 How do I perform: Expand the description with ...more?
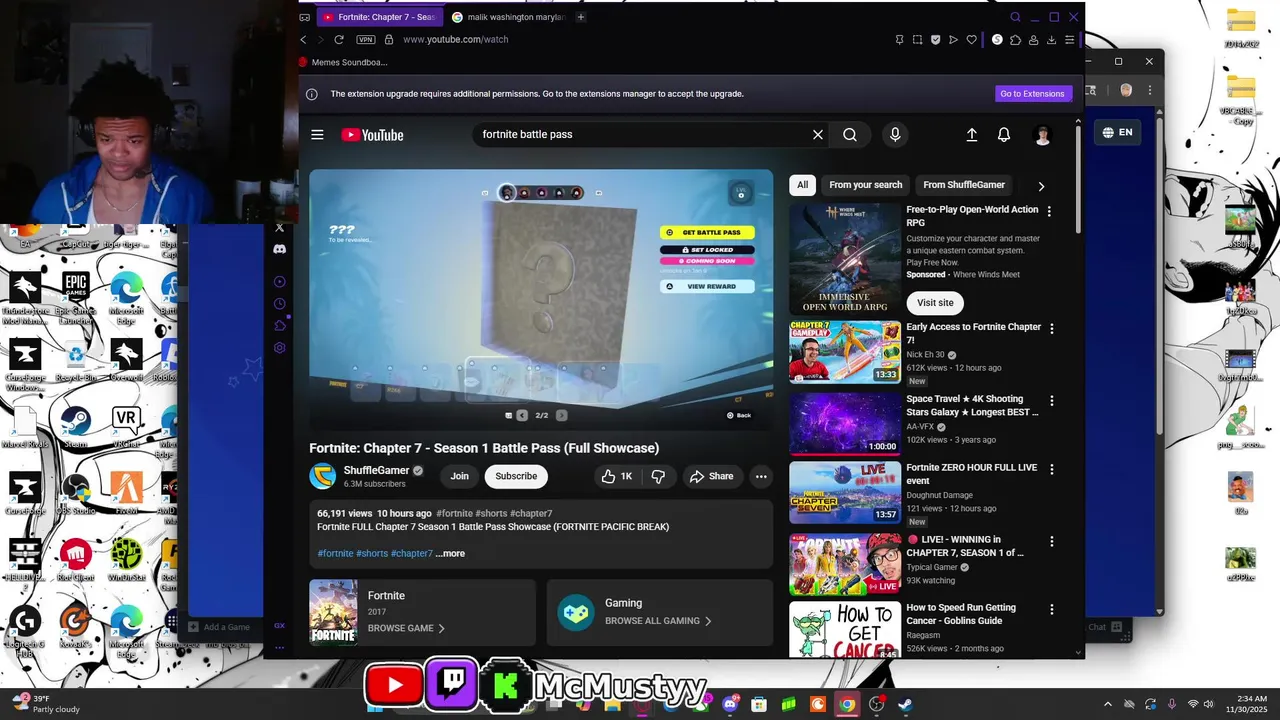[x=450, y=553]
